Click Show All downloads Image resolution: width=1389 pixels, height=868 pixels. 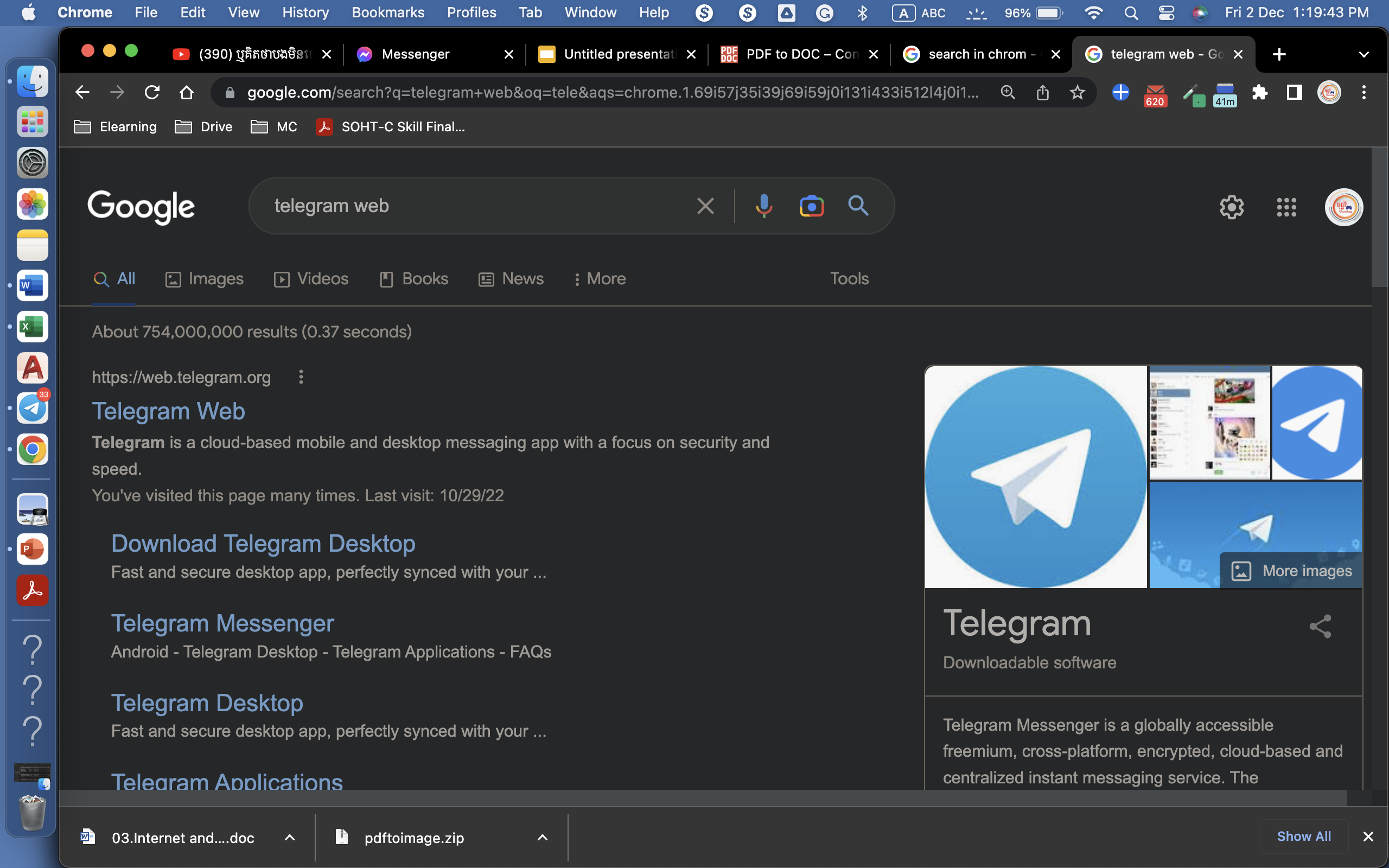pos(1303,837)
